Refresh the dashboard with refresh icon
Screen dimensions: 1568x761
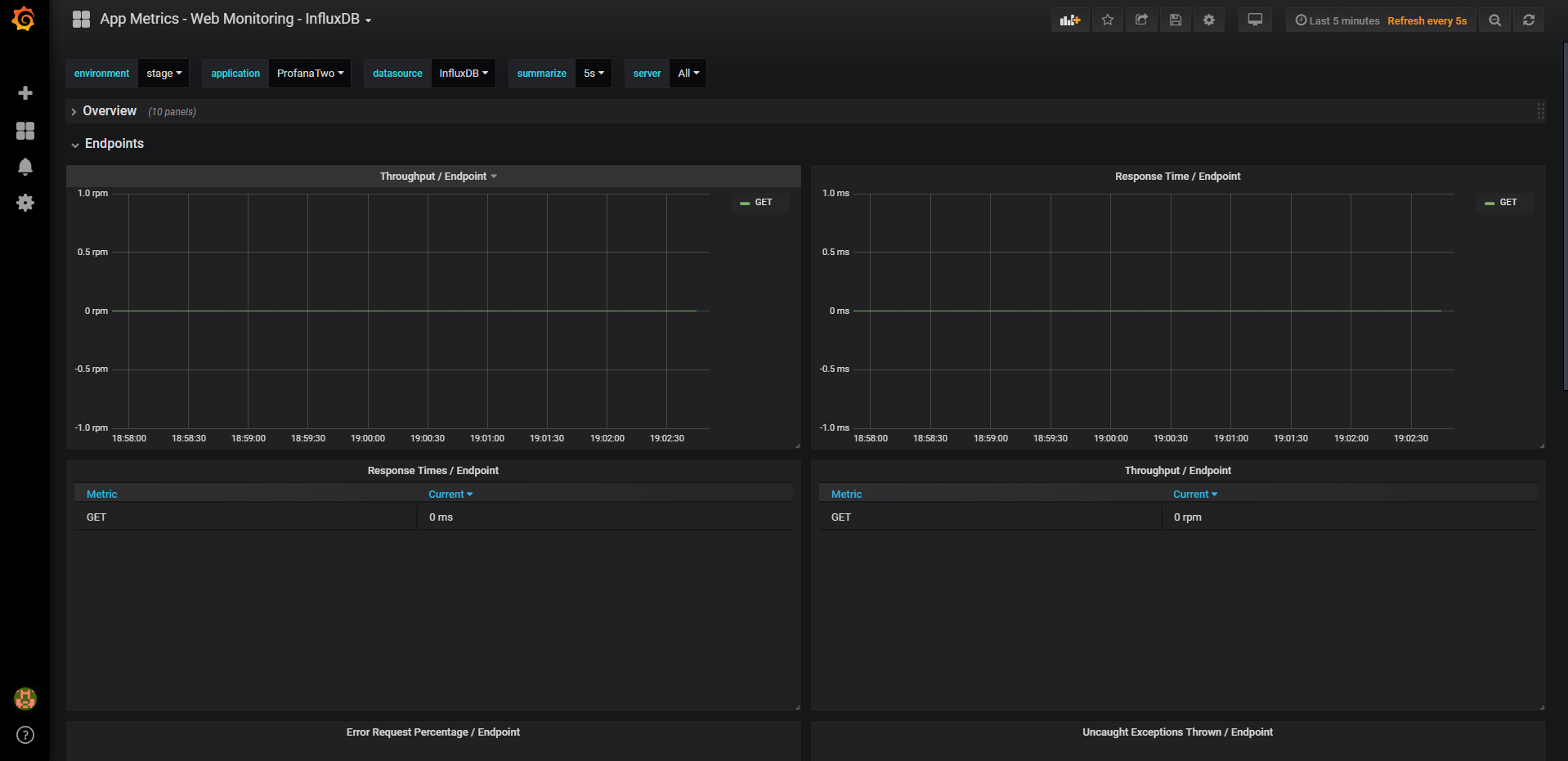pyautogui.click(x=1529, y=20)
